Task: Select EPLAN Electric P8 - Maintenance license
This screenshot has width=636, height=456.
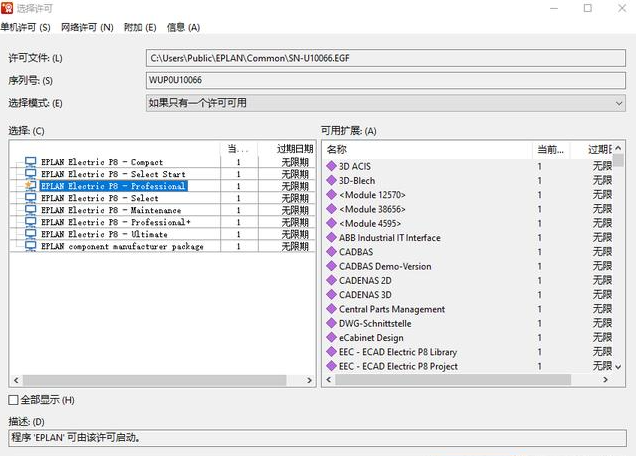Action: 110,210
